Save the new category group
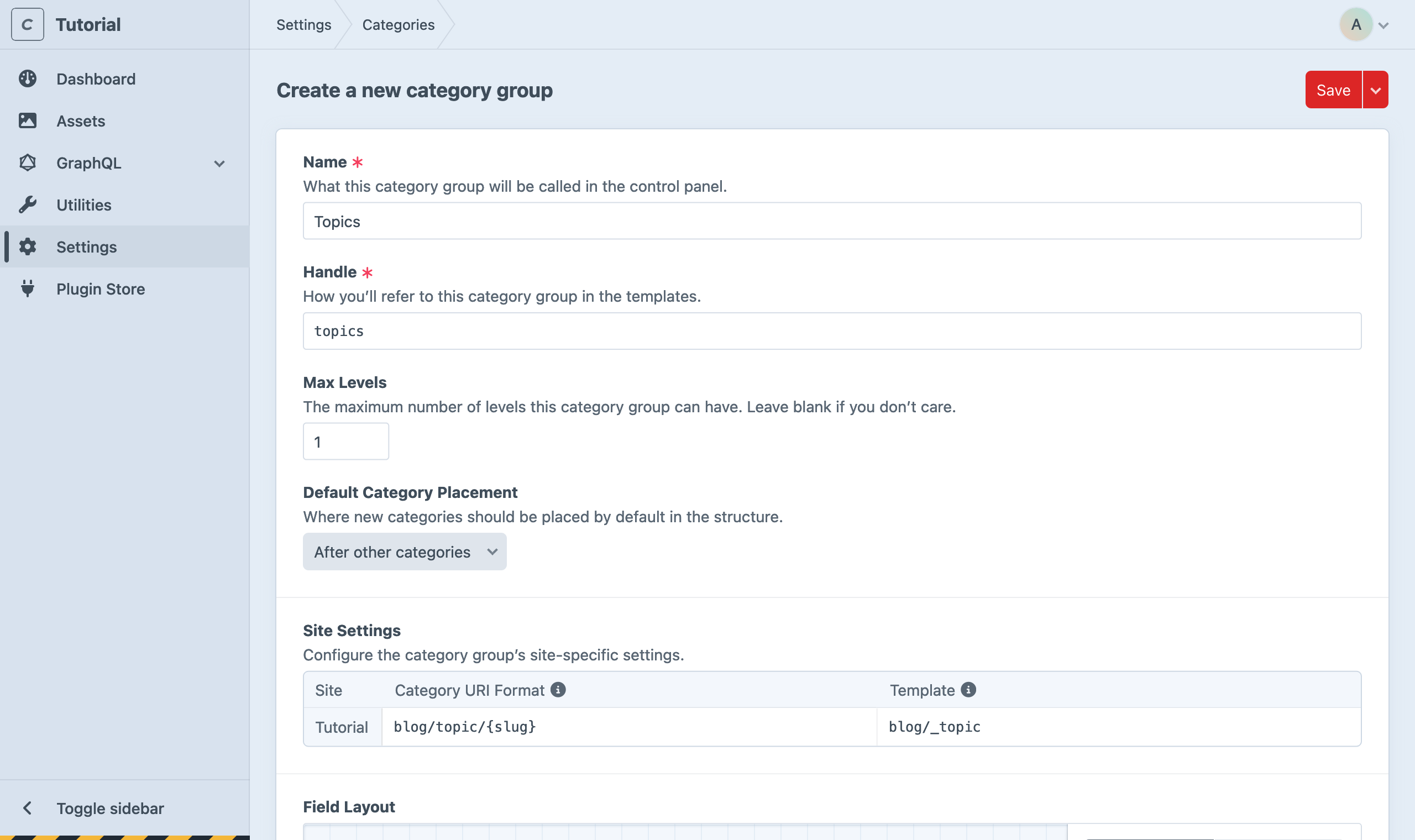Viewport: 1415px width, 840px height. click(1334, 90)
